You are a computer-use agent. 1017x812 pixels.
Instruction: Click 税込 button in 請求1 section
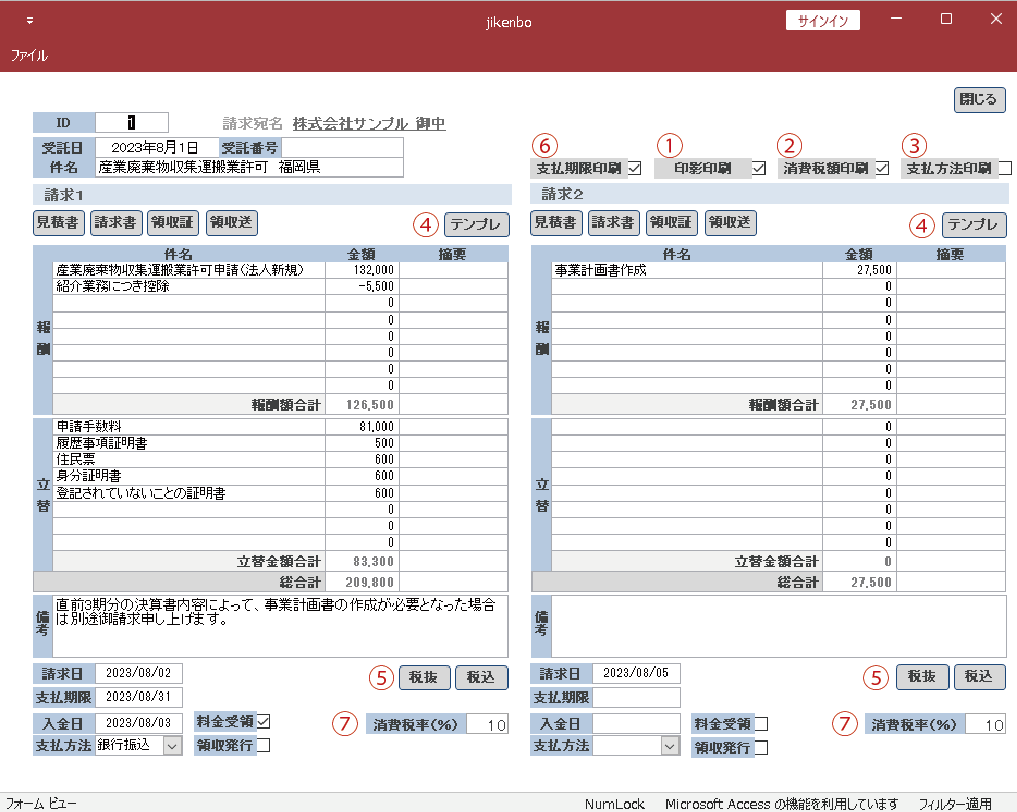481,677
